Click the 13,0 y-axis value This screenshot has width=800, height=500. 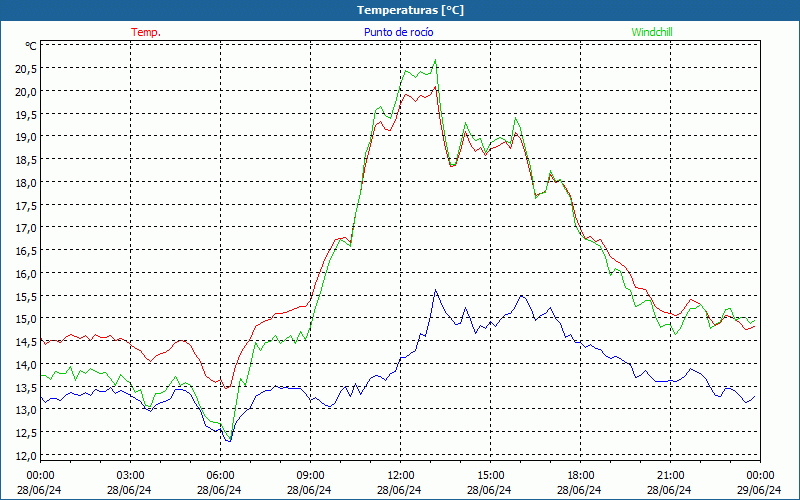pos(26,410)
